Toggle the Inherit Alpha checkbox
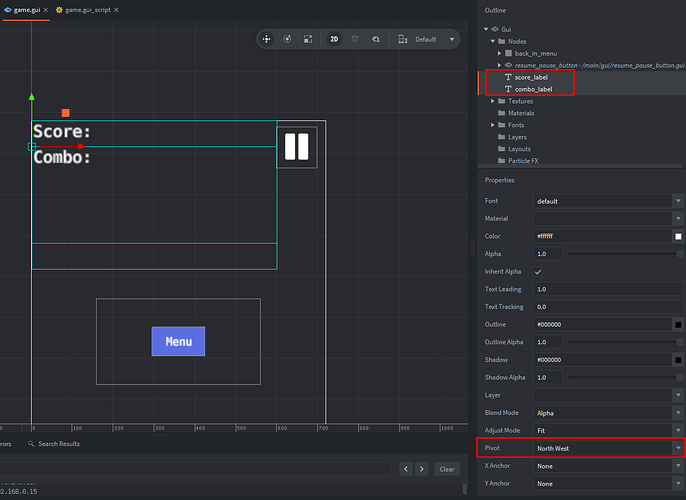Screen dimensions: 686x500 pyautogui.click(x=538, y=272)
